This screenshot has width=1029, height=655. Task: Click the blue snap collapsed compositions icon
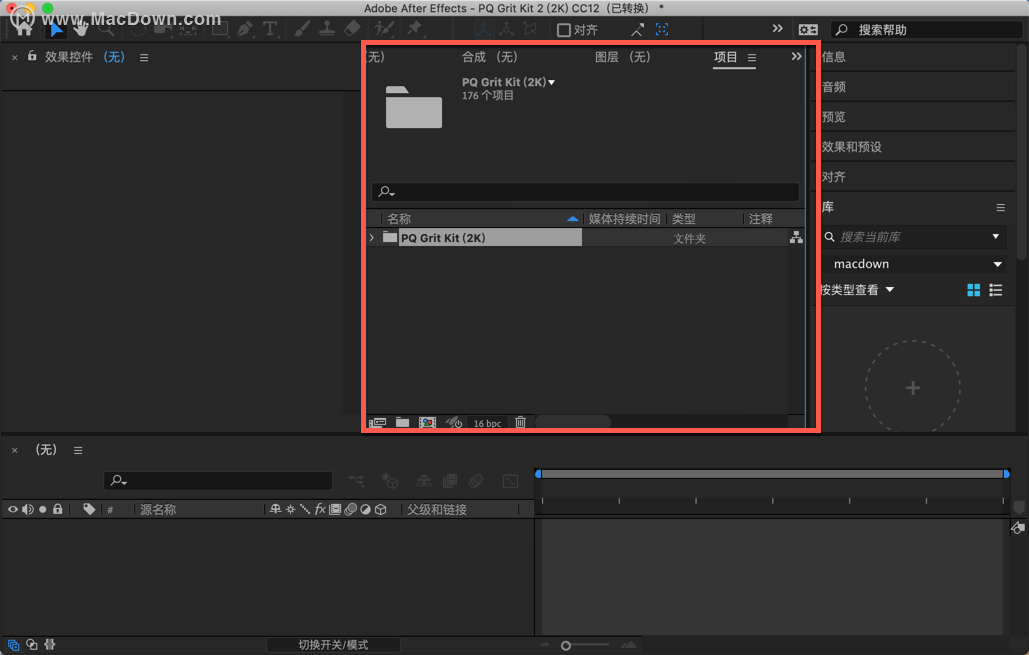(662, 30)
